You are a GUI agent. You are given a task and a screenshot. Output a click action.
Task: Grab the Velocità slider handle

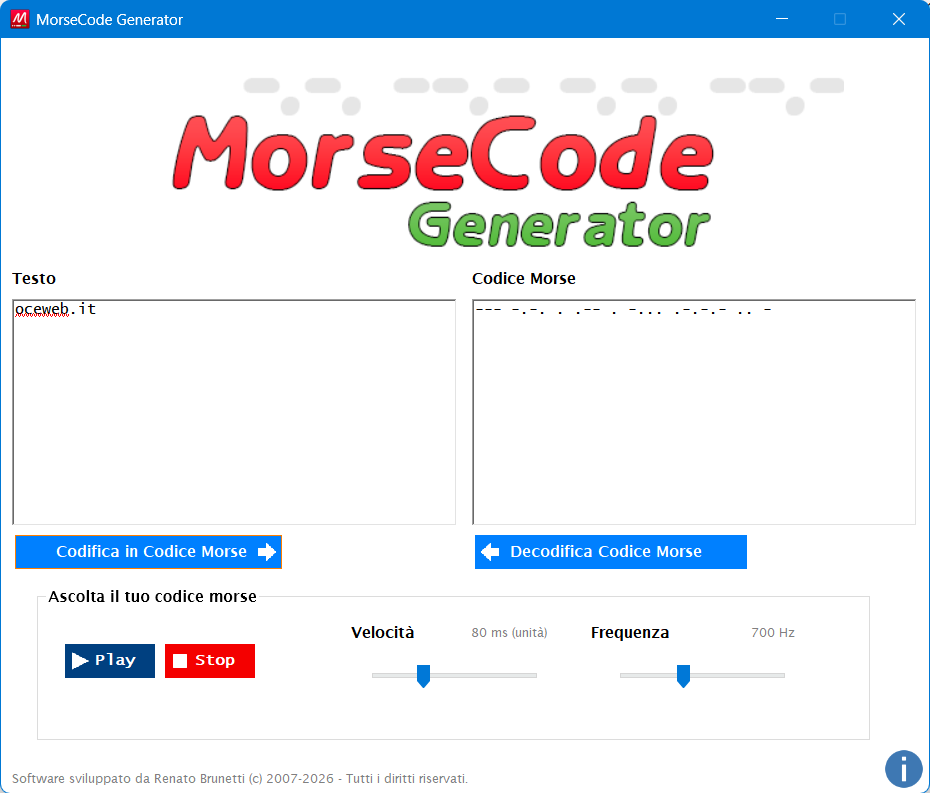coord(423,676)
